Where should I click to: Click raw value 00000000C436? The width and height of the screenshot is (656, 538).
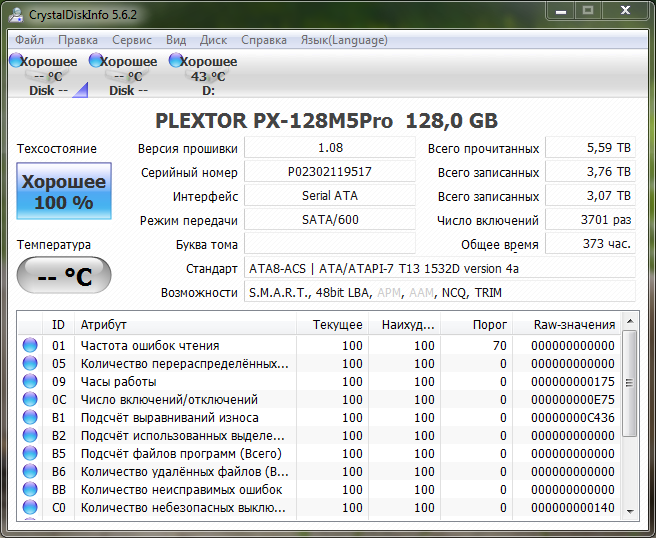coord(573,418)
